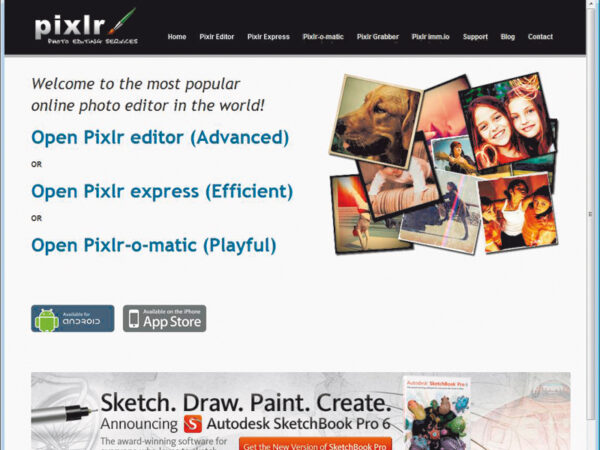Click the pen illustration in the banner

(64, 414)
